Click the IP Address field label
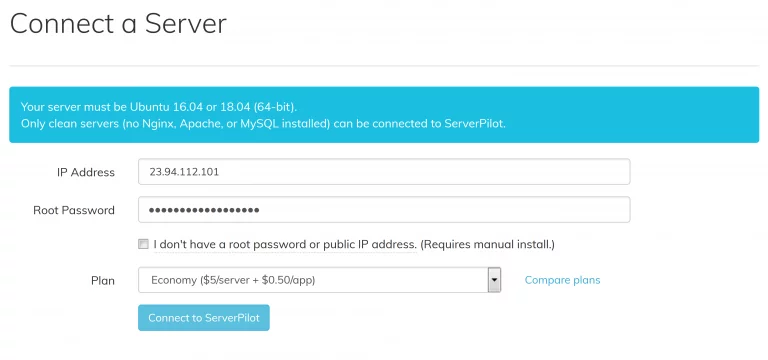 [86, 172]
